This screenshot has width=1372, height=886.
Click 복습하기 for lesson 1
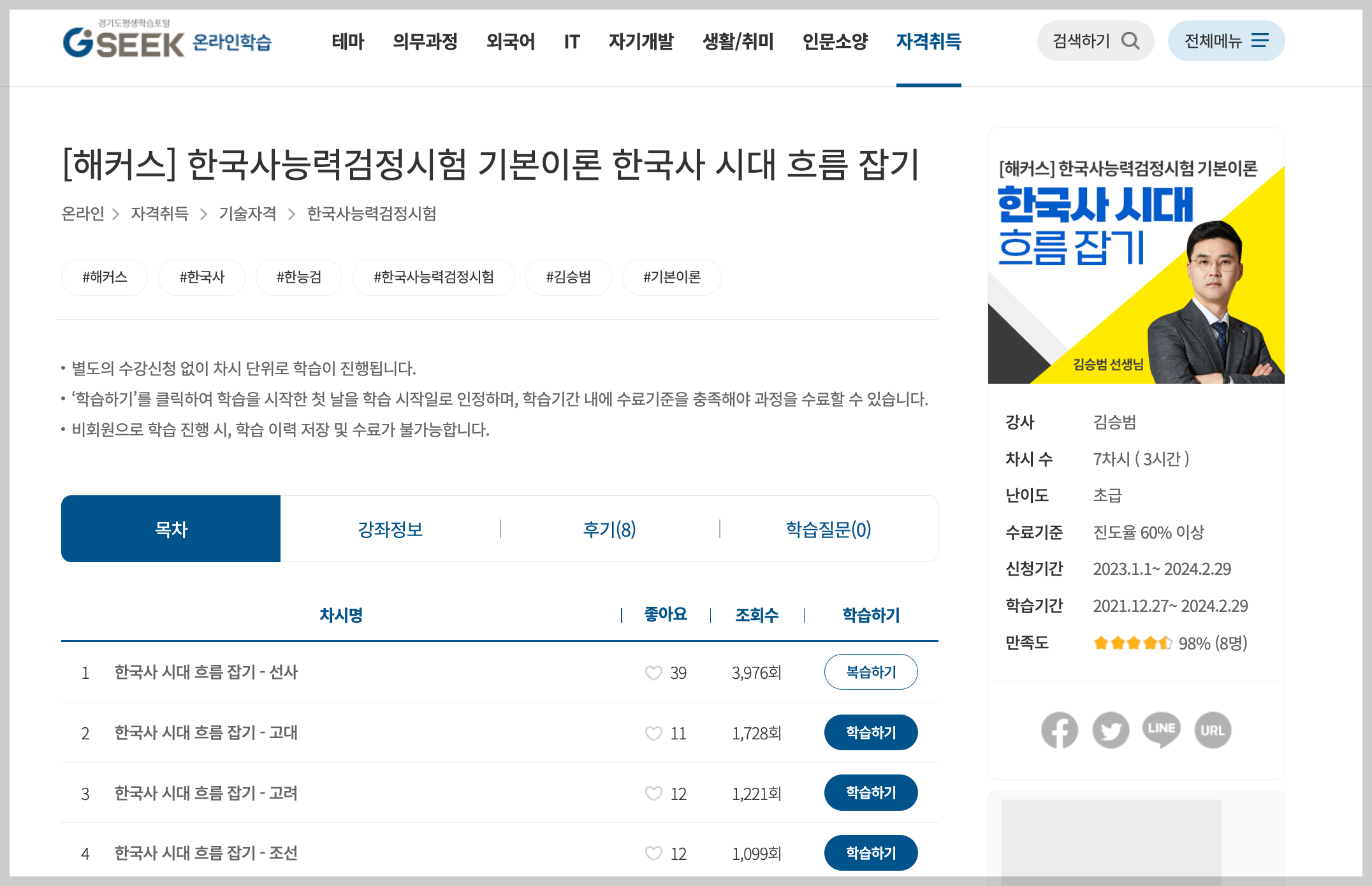[870, 672]
